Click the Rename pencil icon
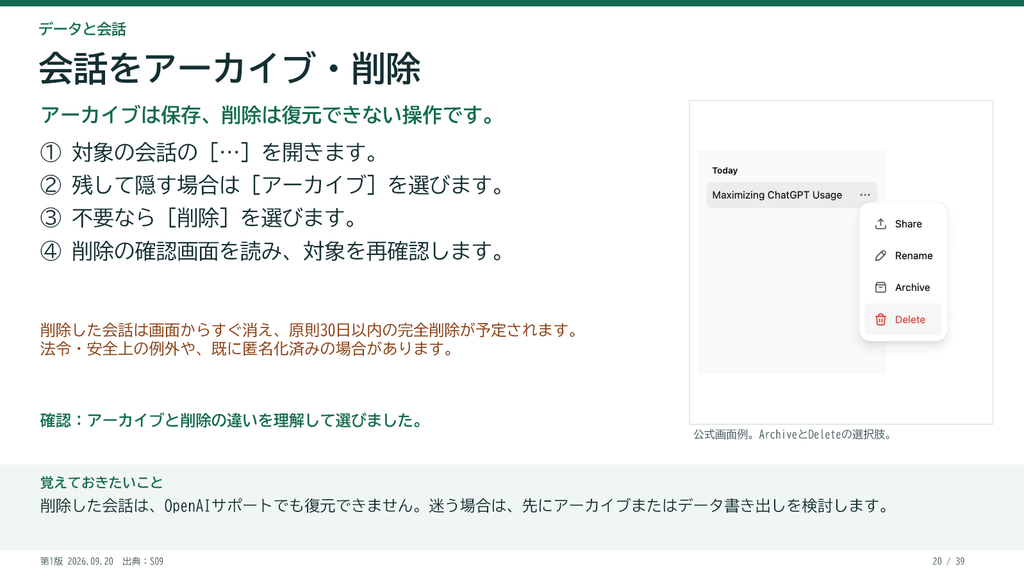 [x=880, y=255]
